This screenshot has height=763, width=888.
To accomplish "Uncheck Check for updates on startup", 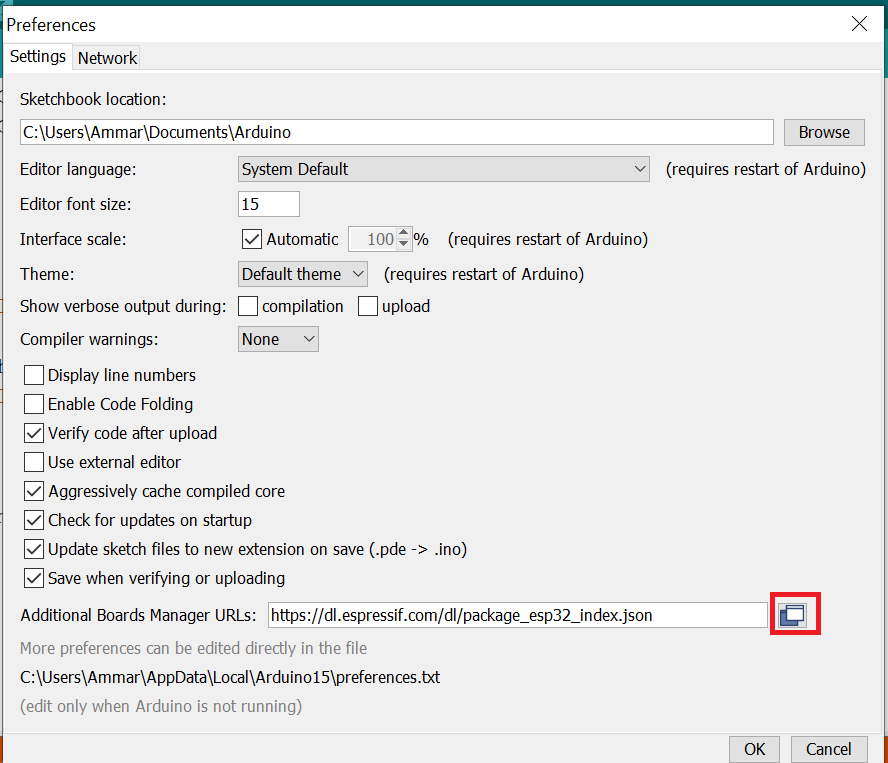I will 34,520.
